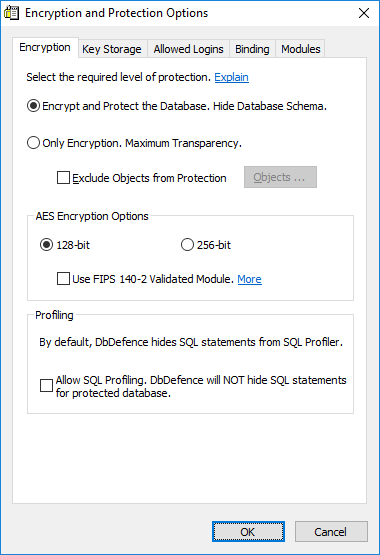
Task: Select the Encryption tab
Action: point(45,47)
